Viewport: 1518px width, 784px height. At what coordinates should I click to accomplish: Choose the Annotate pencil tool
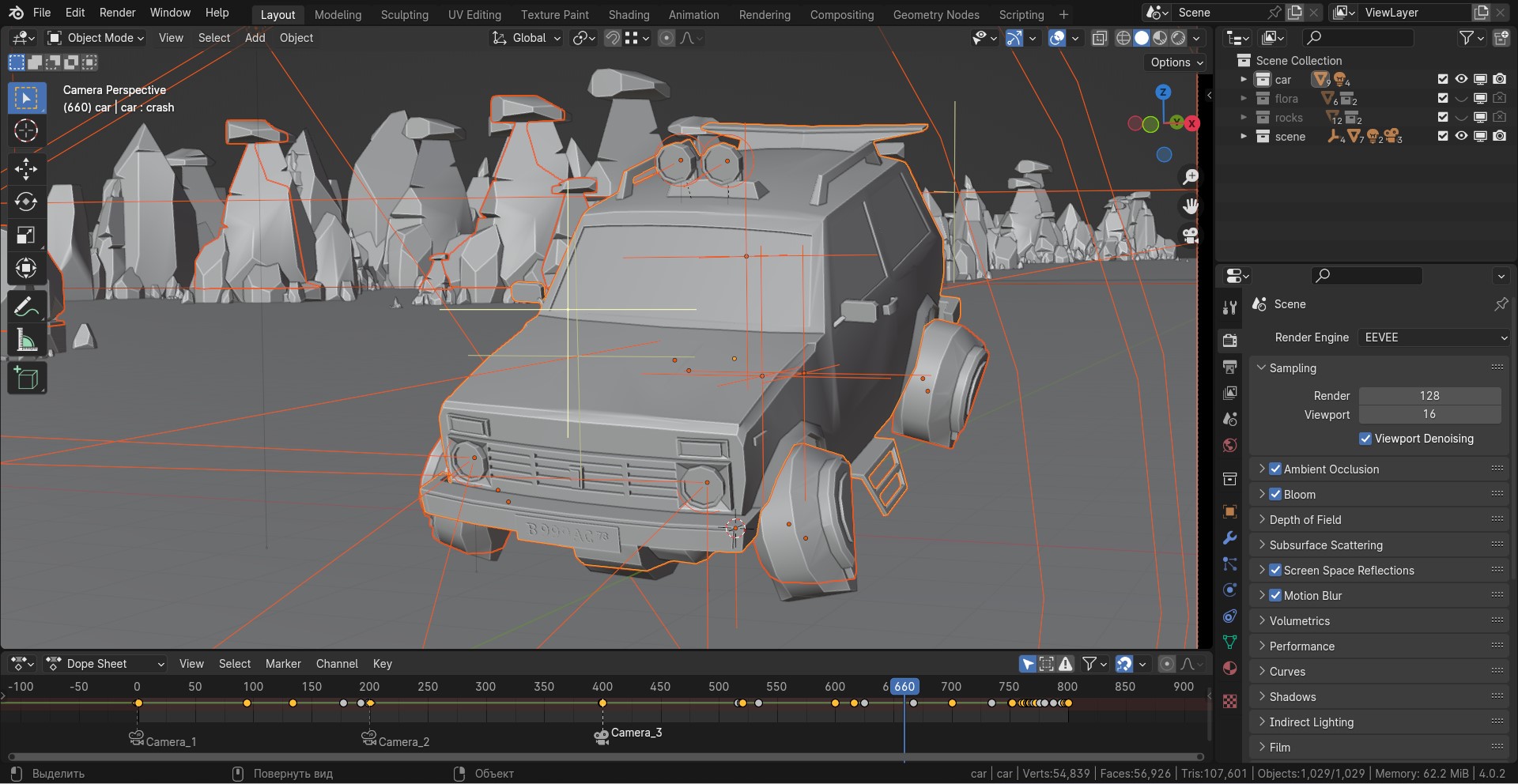[26, 306]
